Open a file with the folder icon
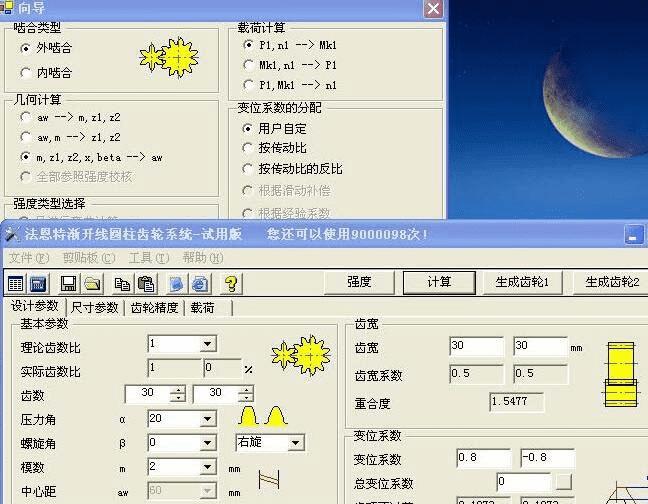Screen dimensions: 648x504 (93, 283)
